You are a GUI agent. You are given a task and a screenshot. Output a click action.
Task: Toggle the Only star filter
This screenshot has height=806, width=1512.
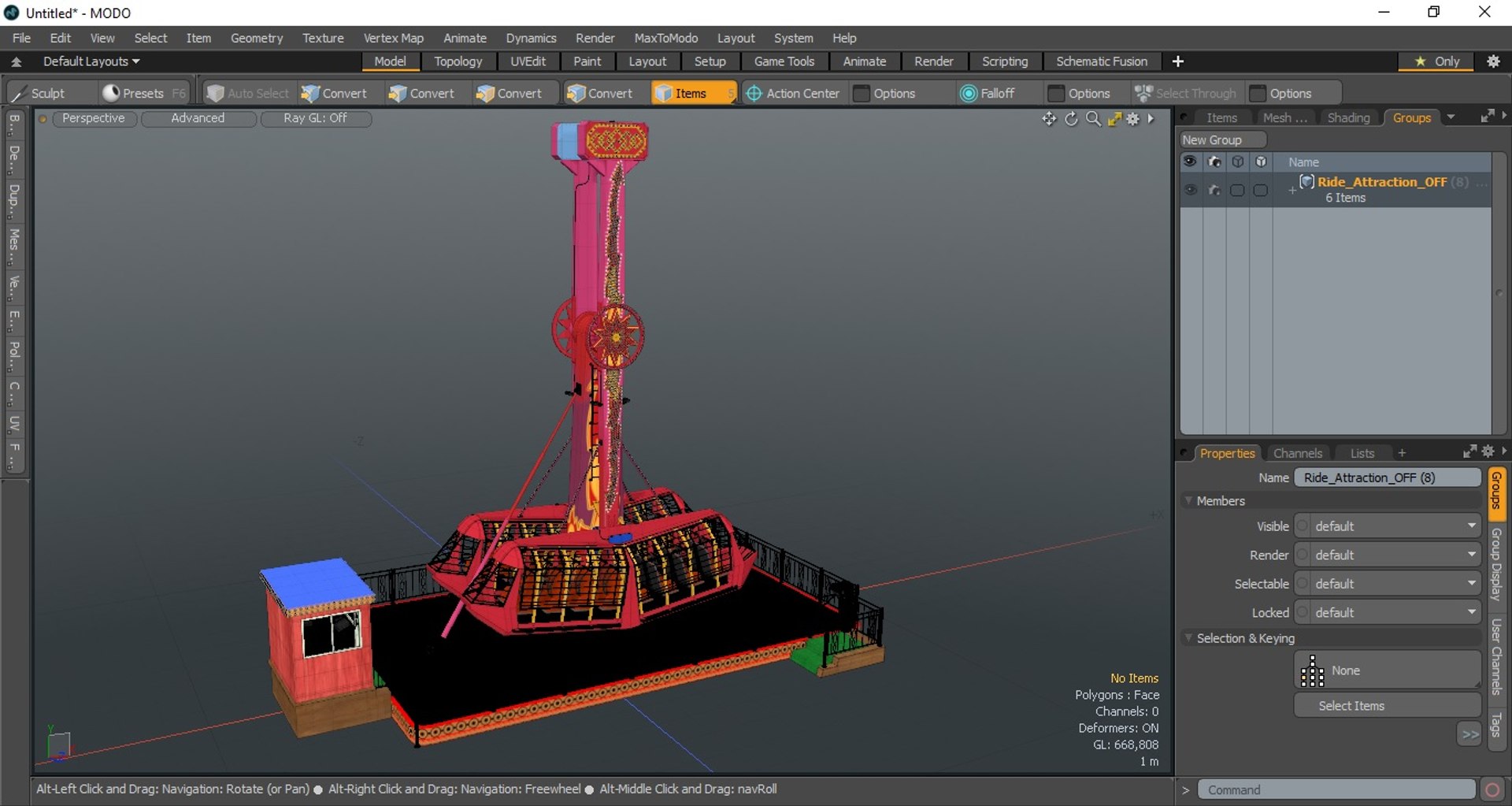pyautogui.click(x=1437, y=61)
